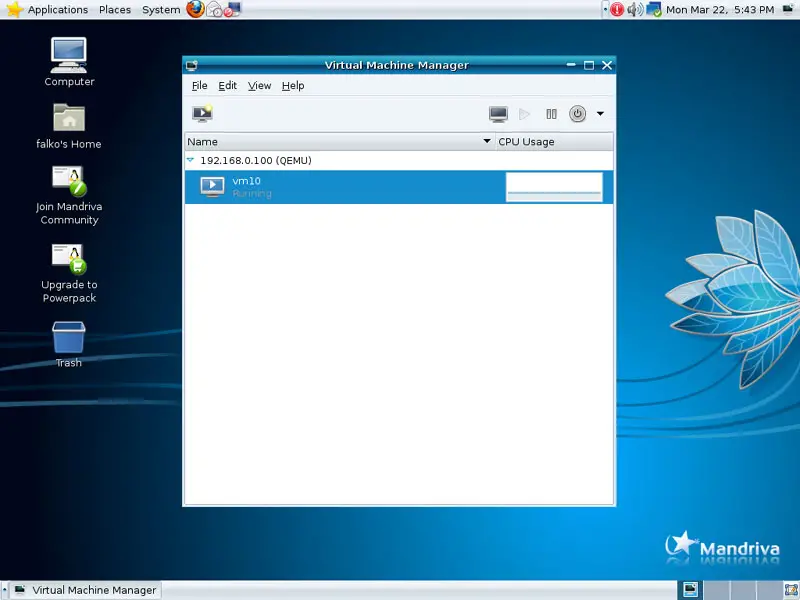Click the window icon right of the clock

click(788, 9)
